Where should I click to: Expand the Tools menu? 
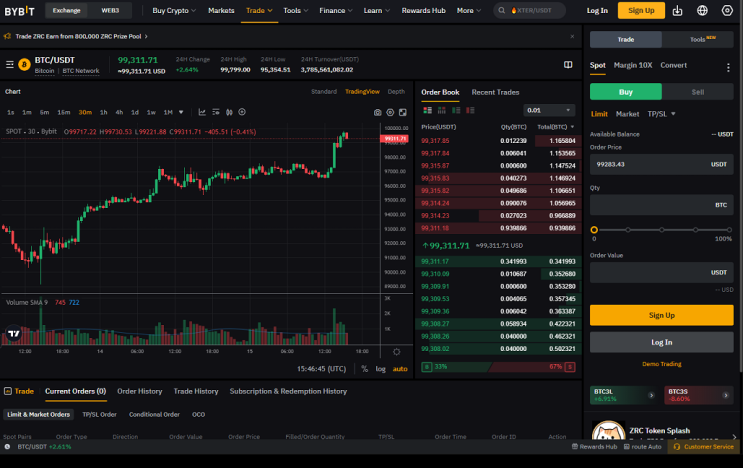(x=296, y=10)
